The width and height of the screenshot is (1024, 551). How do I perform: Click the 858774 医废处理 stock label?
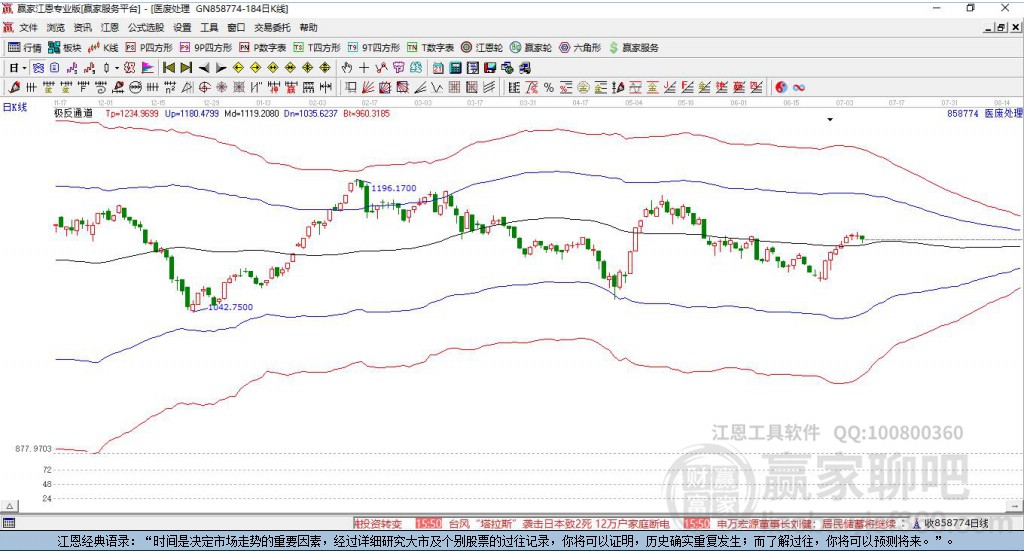984,114
